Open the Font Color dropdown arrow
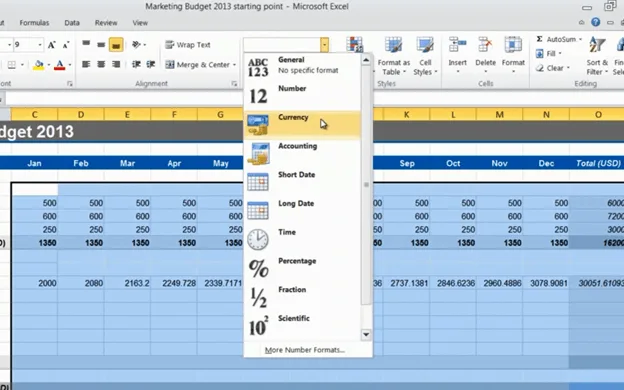The image size is (624, 390). (x=70, y=64)
